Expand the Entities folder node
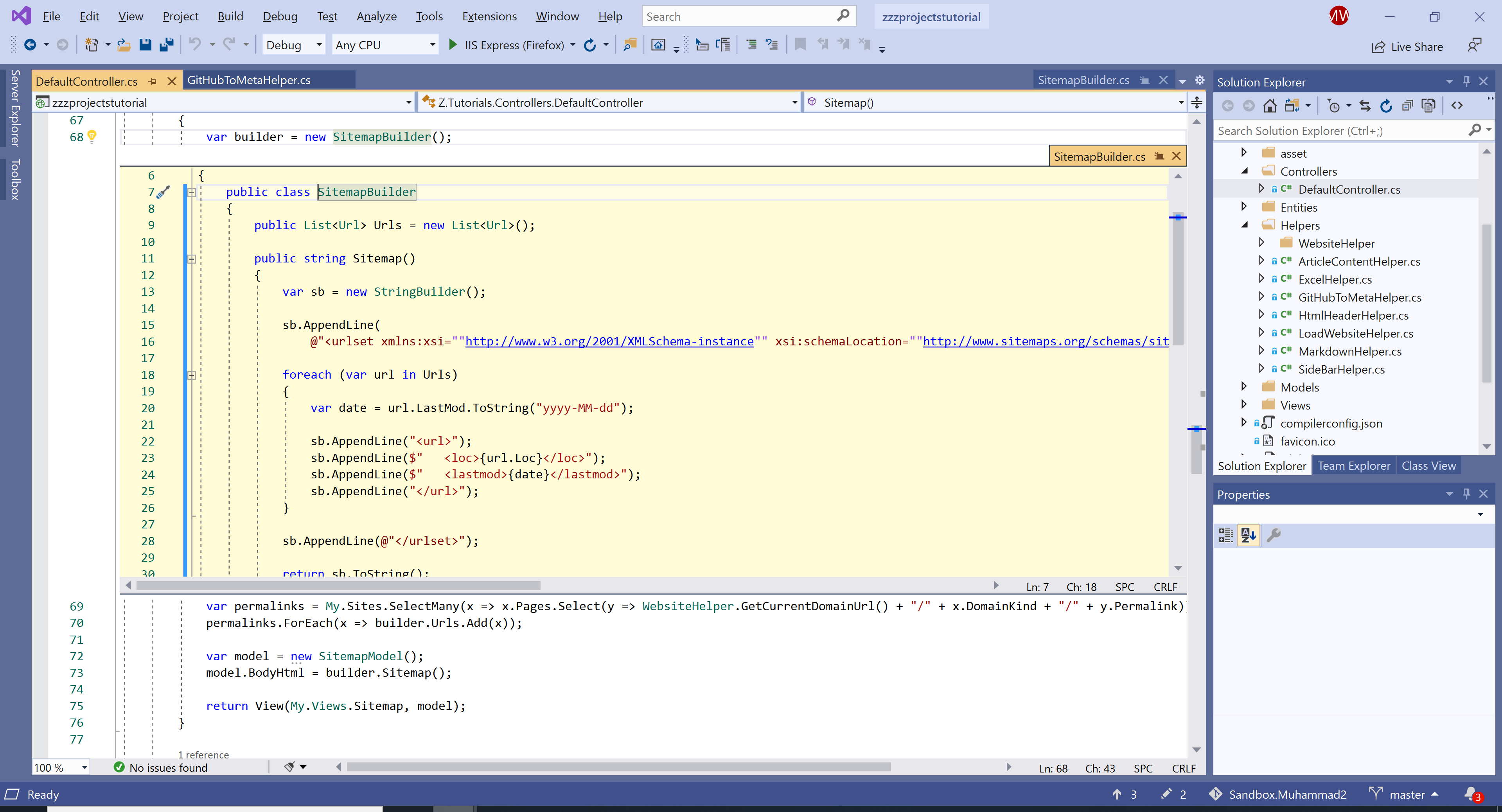1502x812 pixels. point(1244,207)
